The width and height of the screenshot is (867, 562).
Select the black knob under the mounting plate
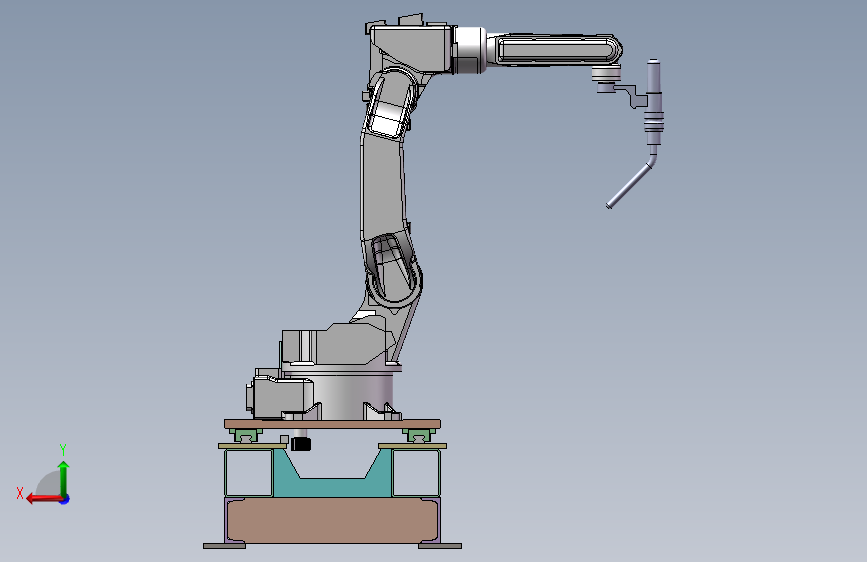tap(301, 444)
